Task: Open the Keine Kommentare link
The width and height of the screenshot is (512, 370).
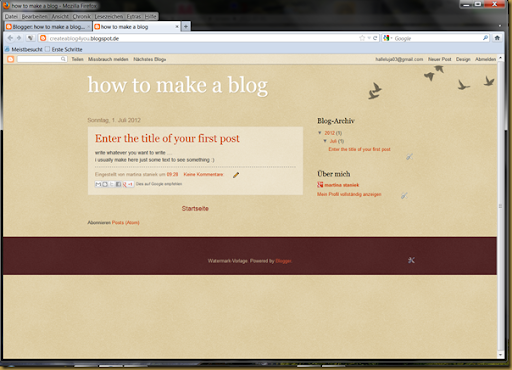Action: click(203, 174)
